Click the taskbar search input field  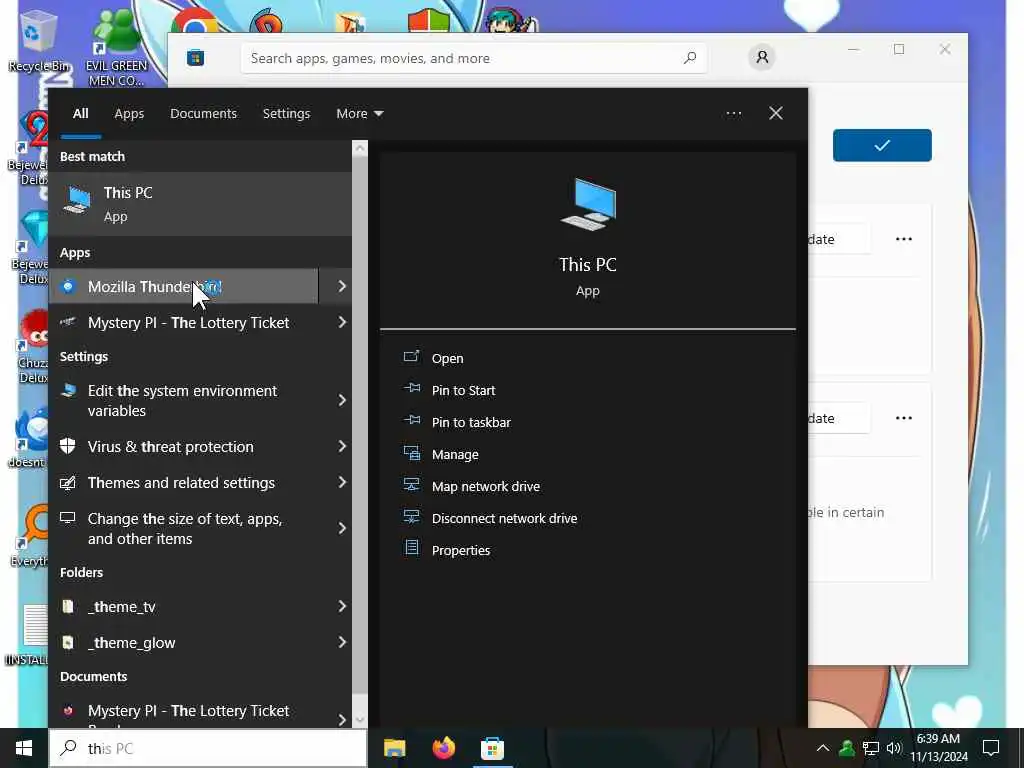pyautogui.click(x=208, y=748)
